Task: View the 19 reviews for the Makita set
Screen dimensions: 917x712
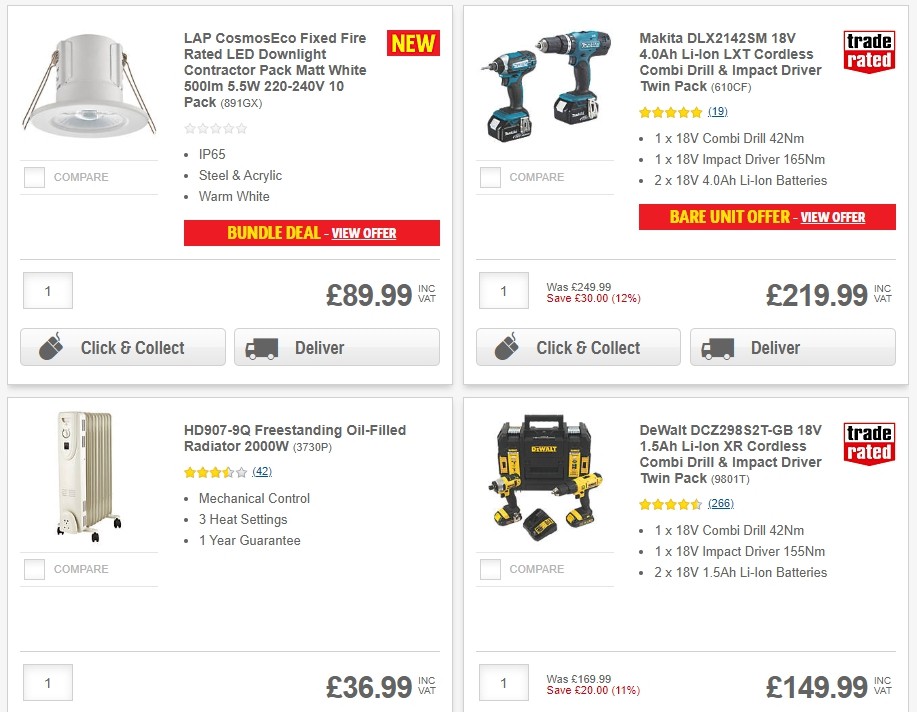Action: 717,112
